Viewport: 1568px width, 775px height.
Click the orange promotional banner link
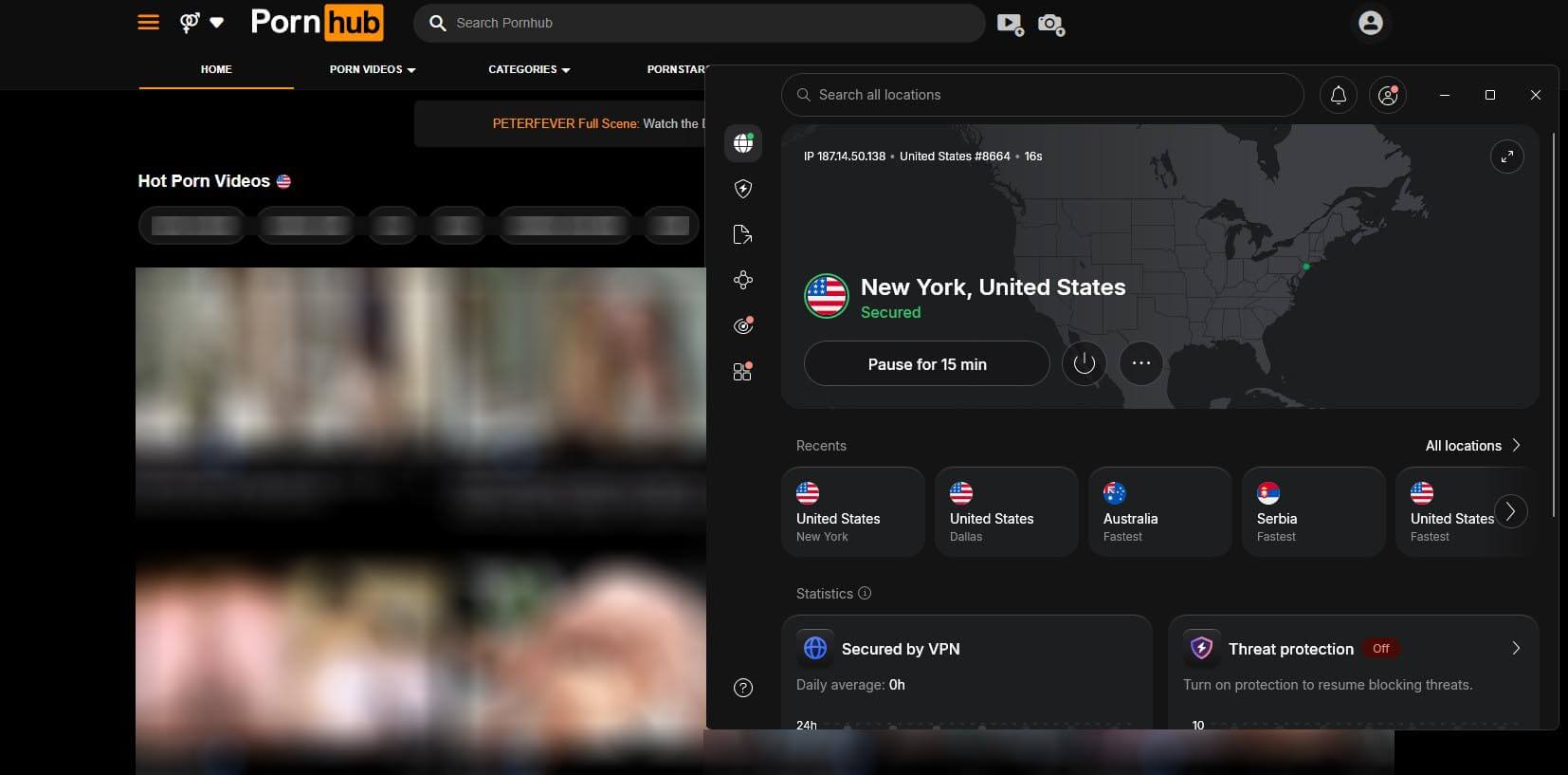click(565, 123)
